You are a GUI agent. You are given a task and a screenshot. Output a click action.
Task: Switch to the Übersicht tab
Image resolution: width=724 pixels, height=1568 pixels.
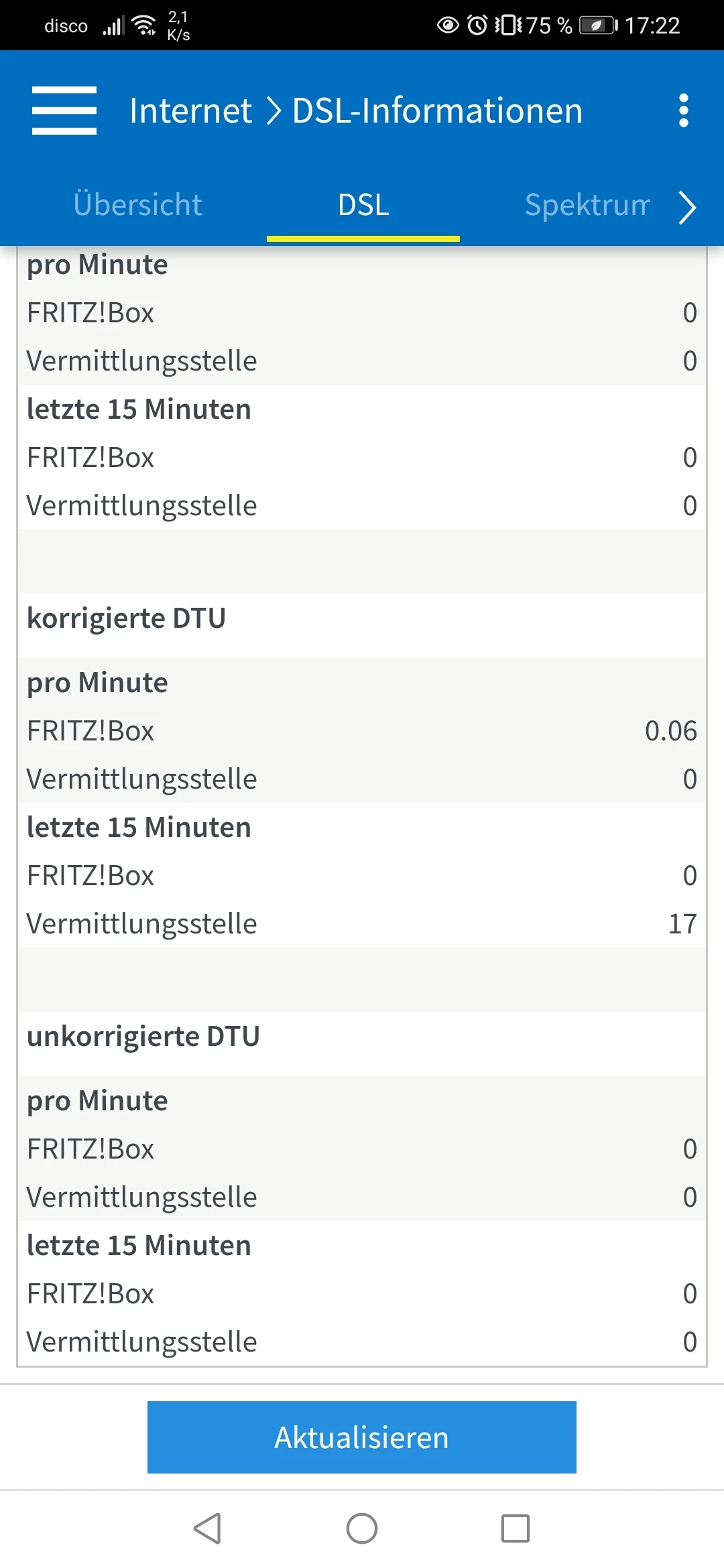(x=137, y=204)
